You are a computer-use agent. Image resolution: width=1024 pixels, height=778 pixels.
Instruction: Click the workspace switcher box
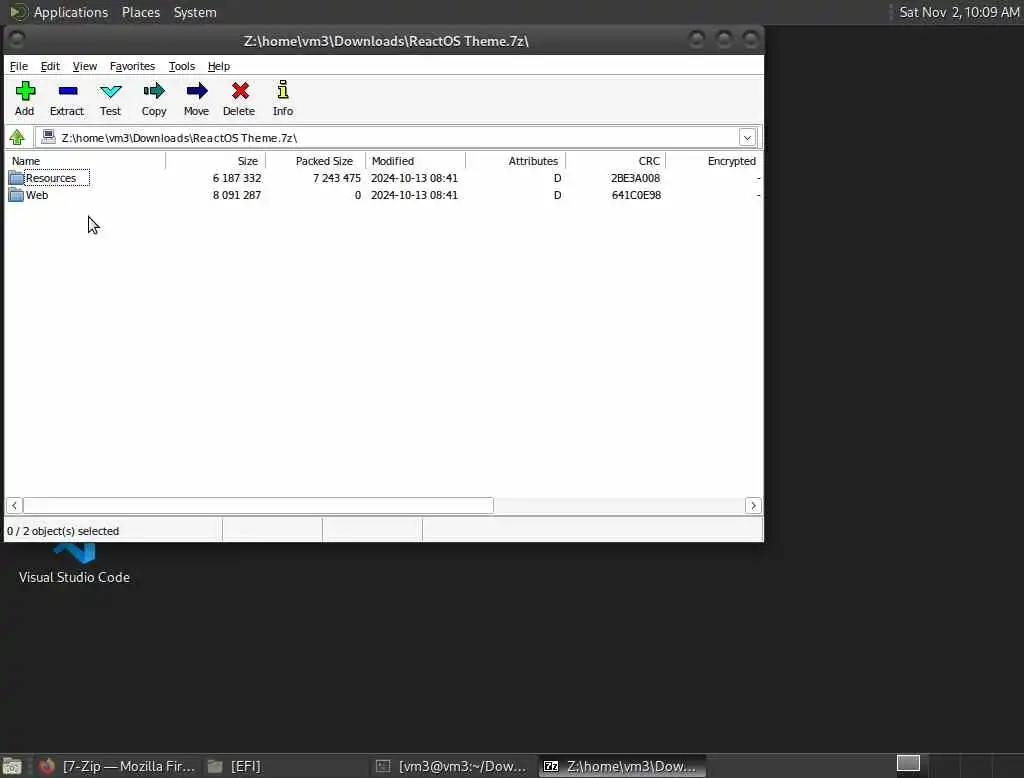click(908, 763)
